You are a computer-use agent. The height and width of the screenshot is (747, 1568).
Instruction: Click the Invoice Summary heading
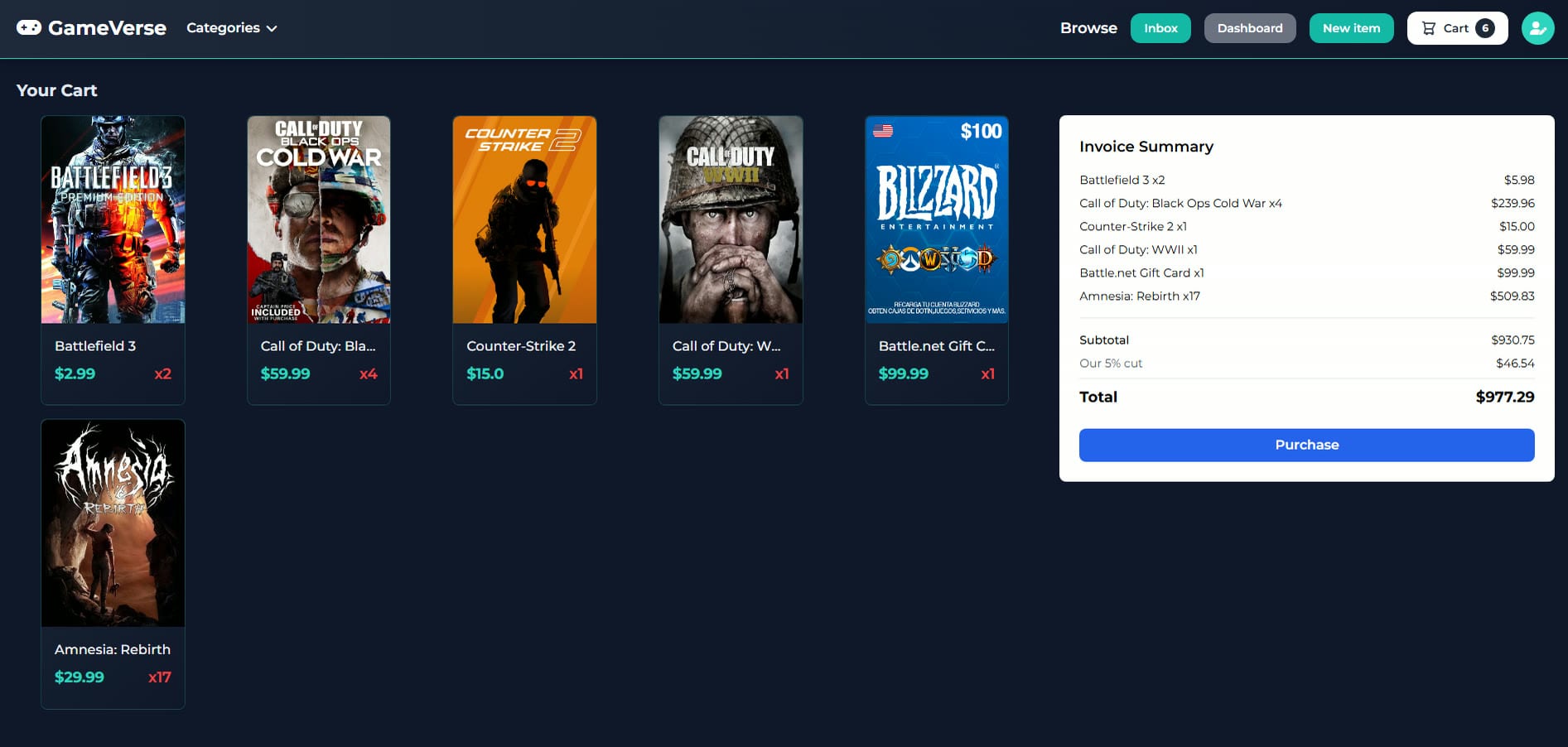click(x=1146, y=147)
